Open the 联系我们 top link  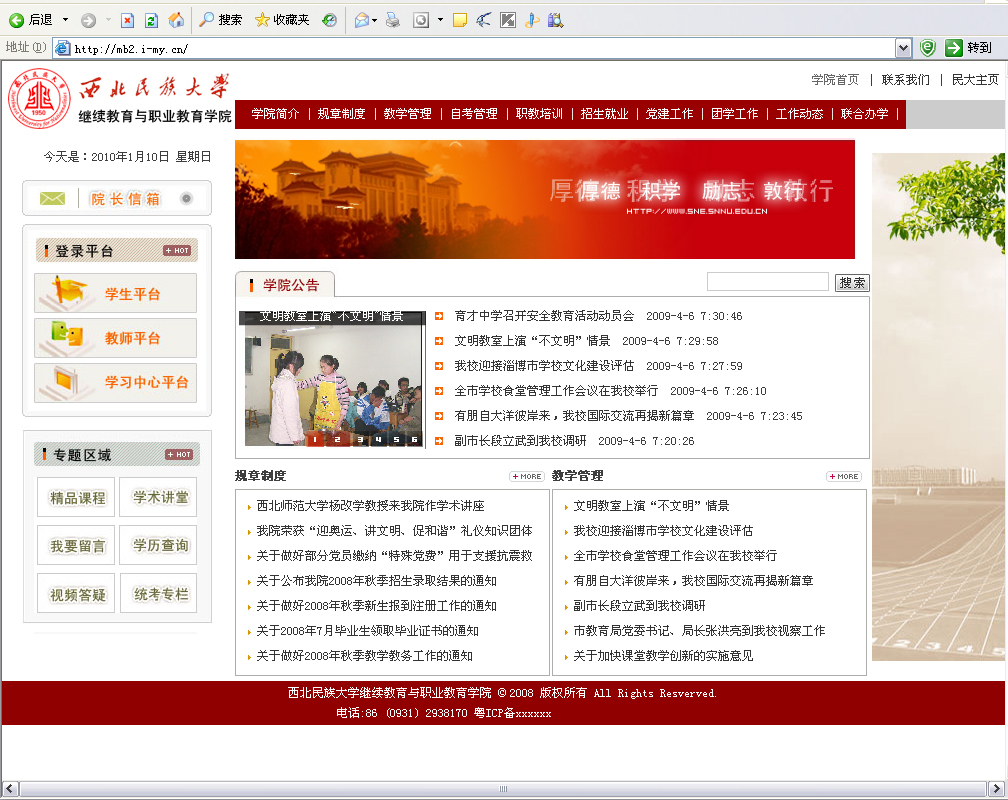(x=905, y=80)
